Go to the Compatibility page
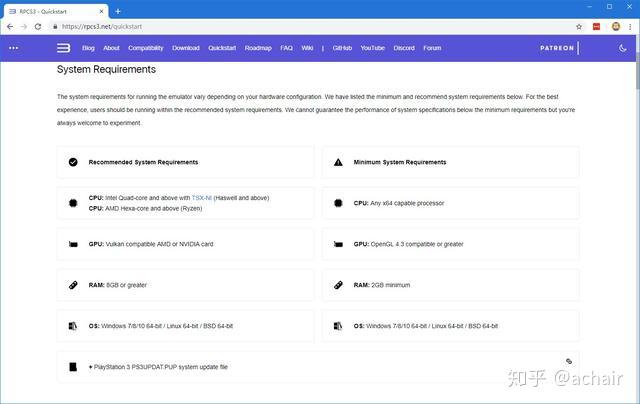The image size is (640, 404). coord(146,48)
